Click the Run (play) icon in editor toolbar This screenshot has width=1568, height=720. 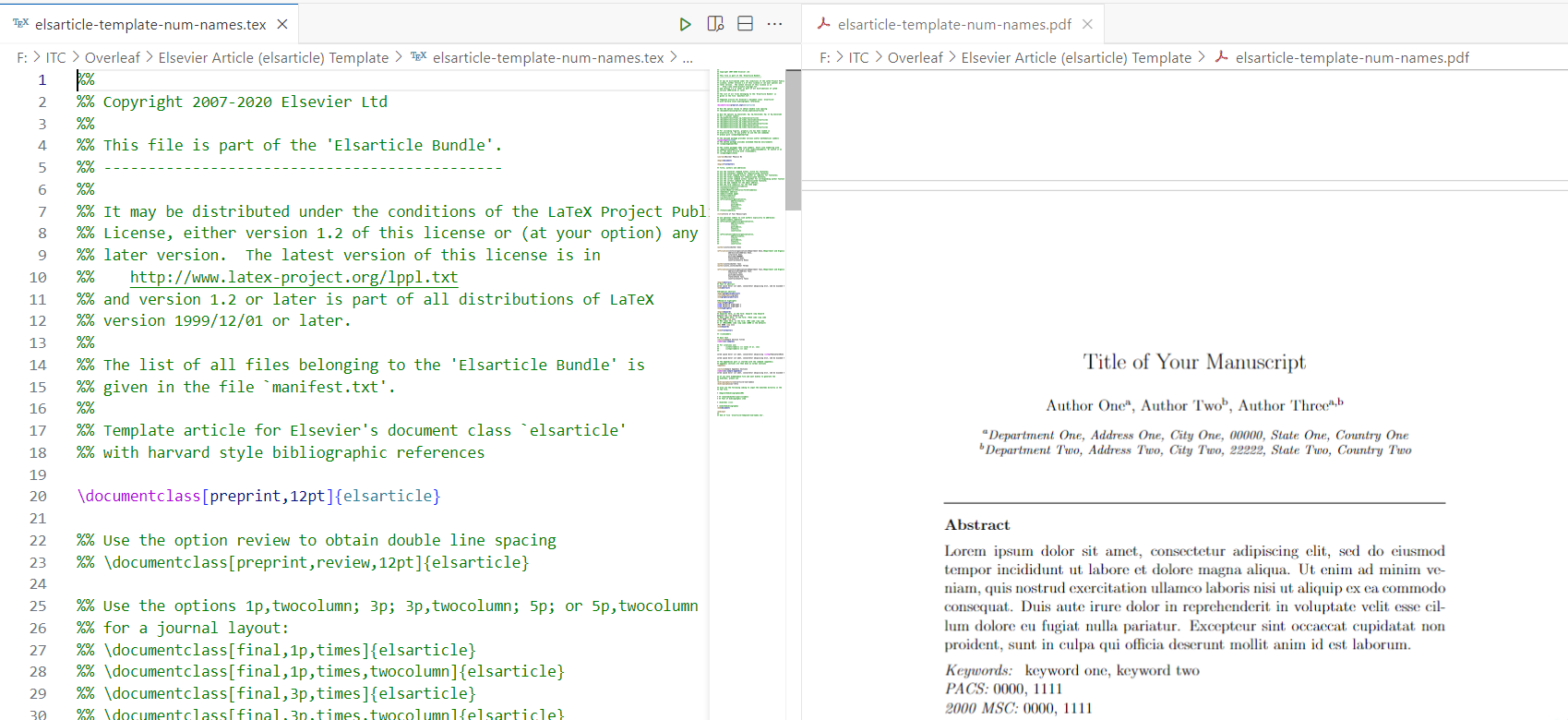pos(685,24)
